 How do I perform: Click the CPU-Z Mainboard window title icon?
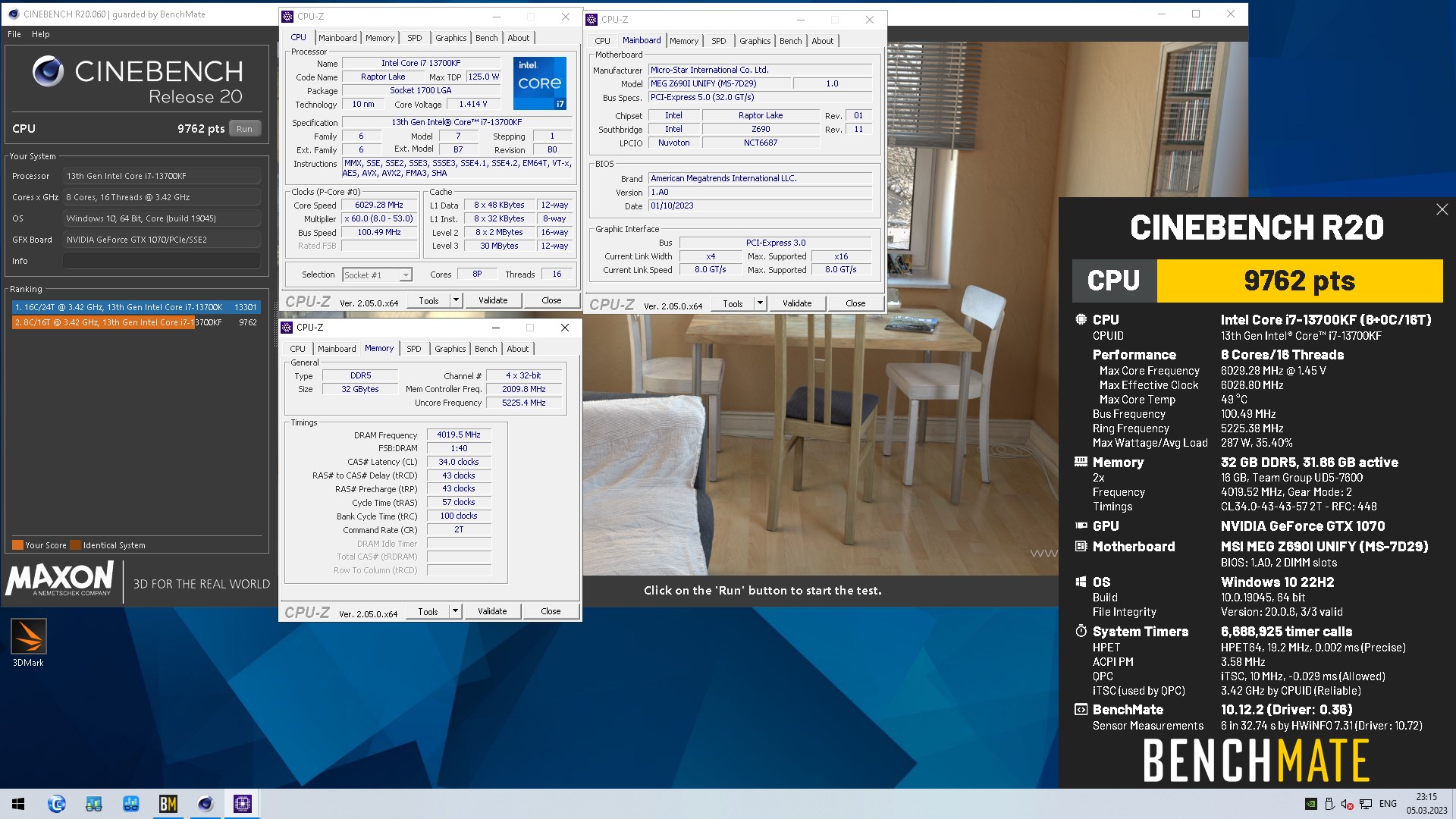pos(592,20)
